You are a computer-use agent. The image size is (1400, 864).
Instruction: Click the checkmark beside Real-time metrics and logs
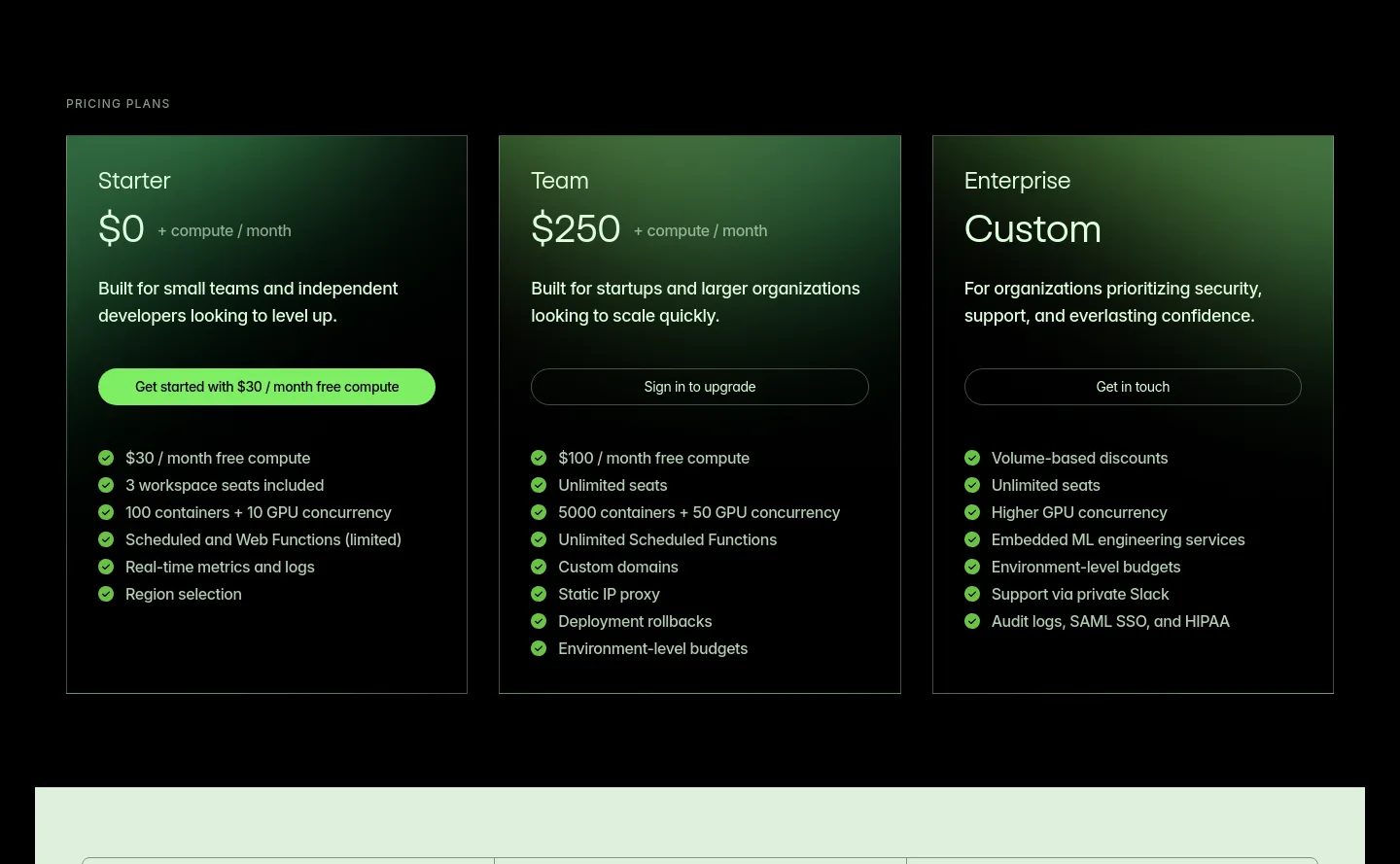coord(106,567)
